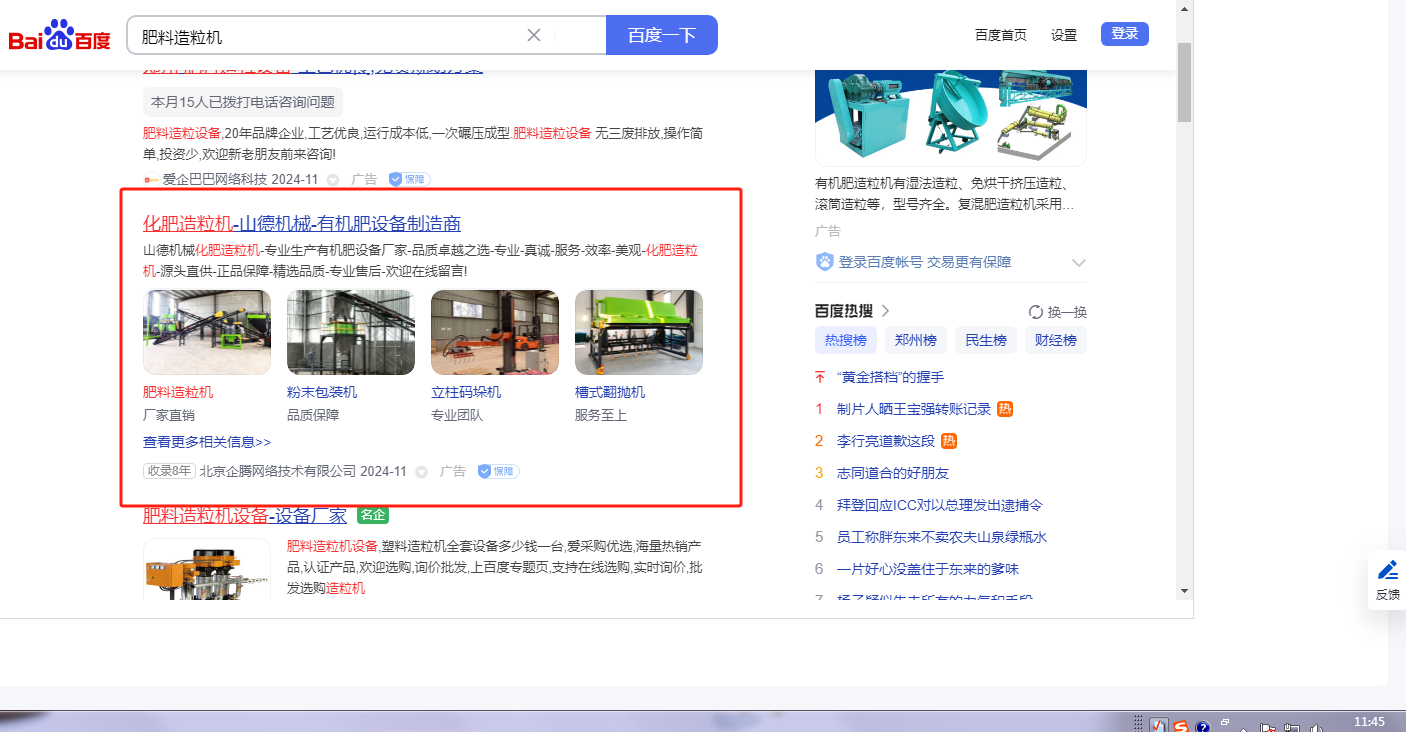Open the 查看更多相关信息>> link

207,442
